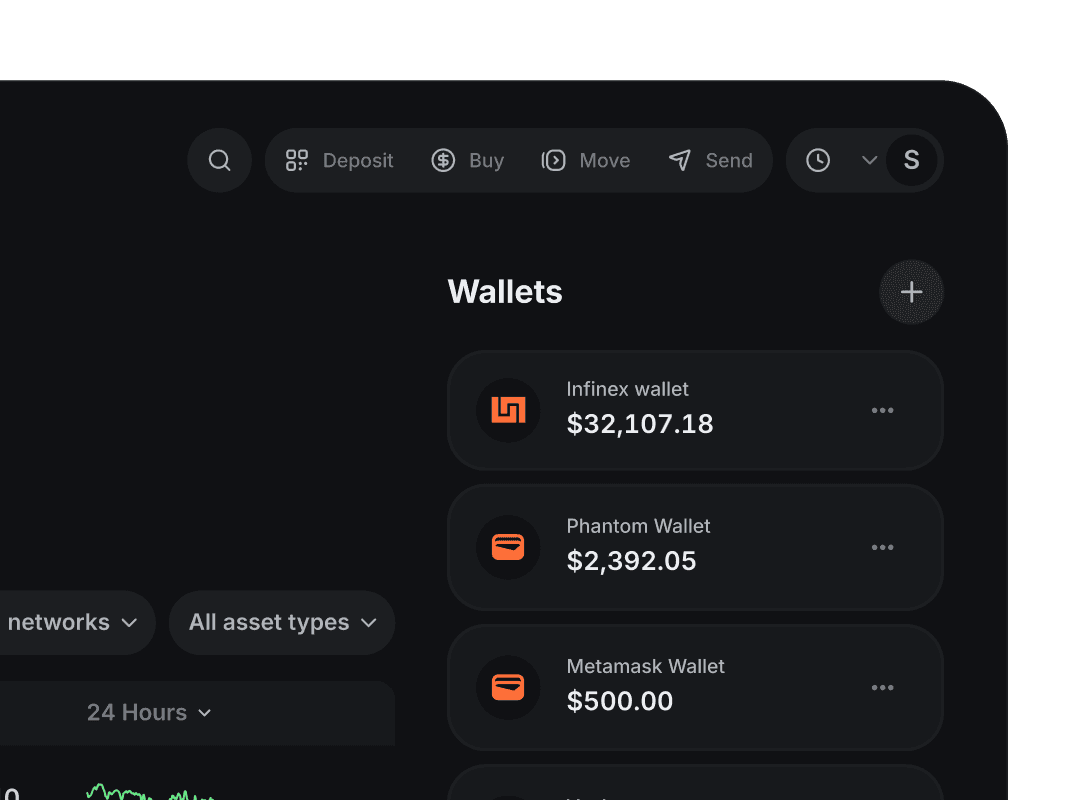The image size is (1088, 800).
Task: Click the Send paper-plane icon
Action: pyautogui.click(x=680, y=160)
